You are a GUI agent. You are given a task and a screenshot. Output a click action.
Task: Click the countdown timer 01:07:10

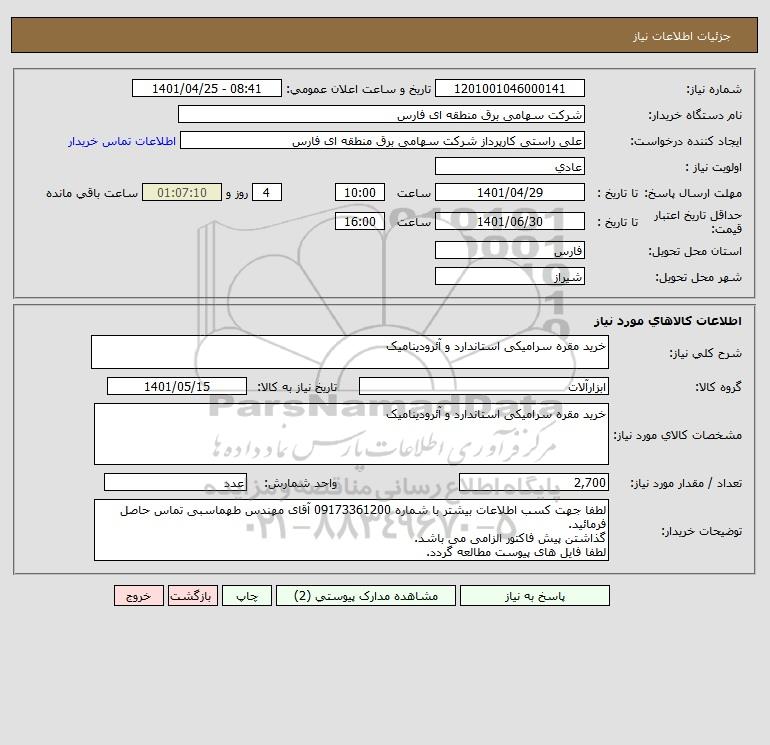click(182, 193)
